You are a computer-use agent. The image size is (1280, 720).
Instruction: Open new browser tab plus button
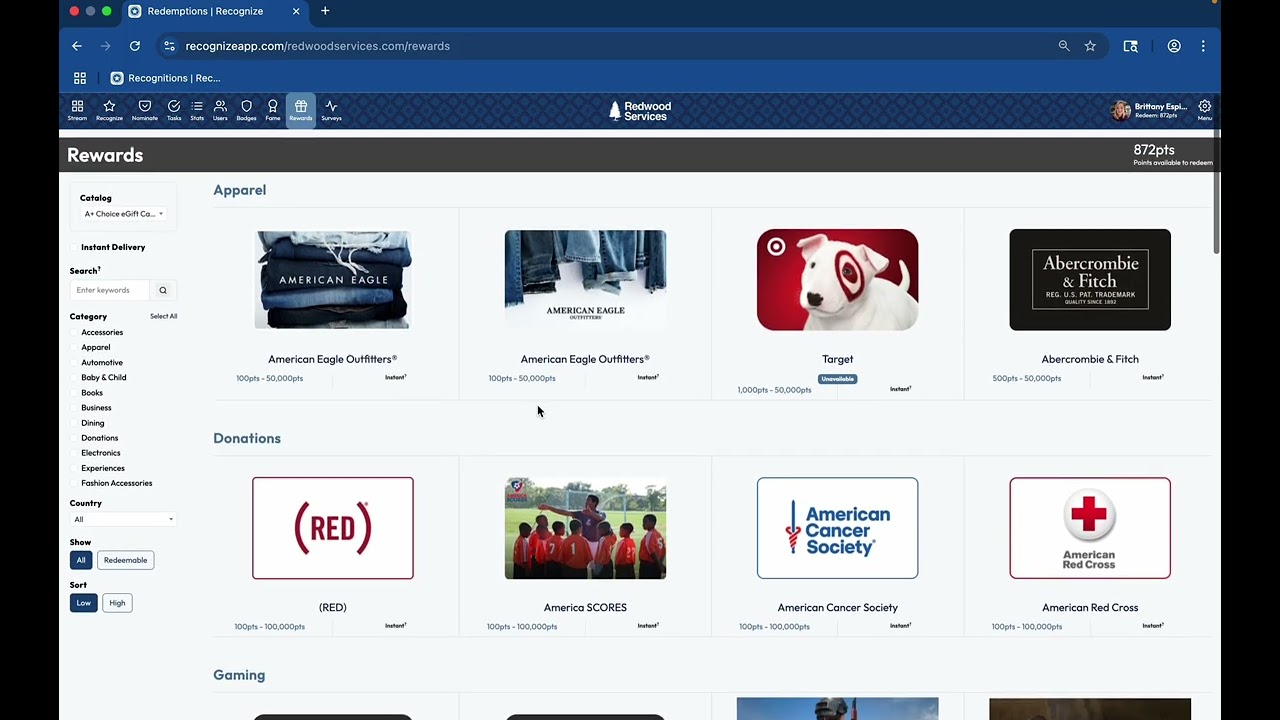point(325,11)
